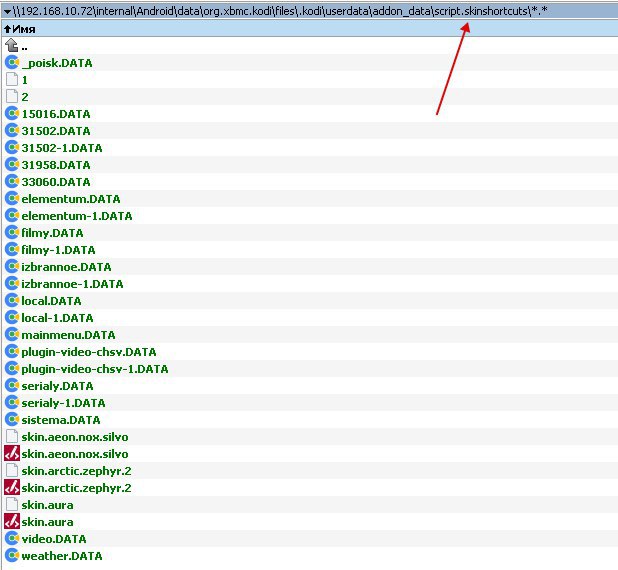
Task: Click the icon next to video.DATA
Action: [x=12, y=538]
